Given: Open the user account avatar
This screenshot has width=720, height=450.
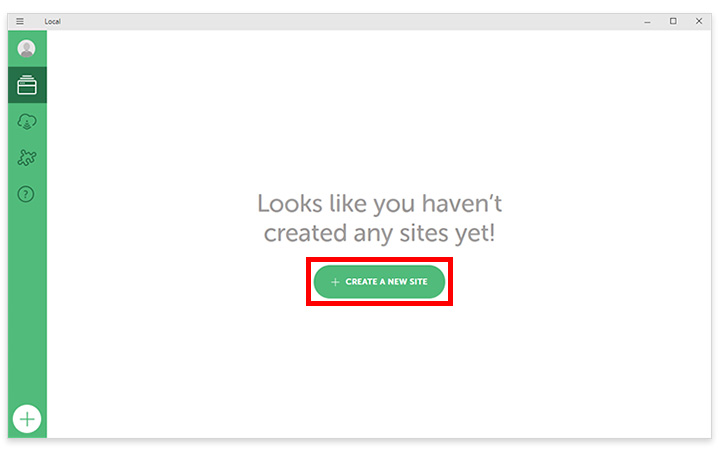Looking at the screenshot, I should (x=27, y=49).
